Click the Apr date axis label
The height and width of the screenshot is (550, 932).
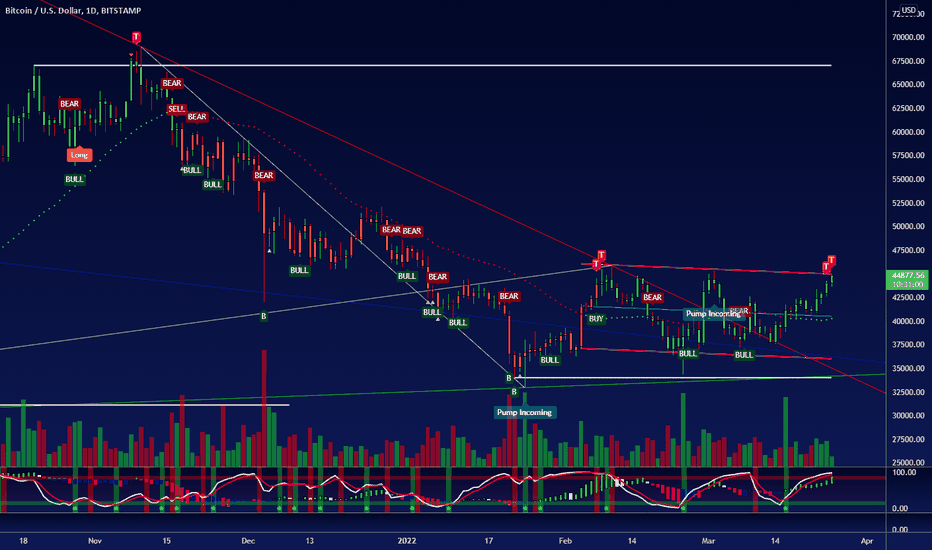click(x=867, y=540)
